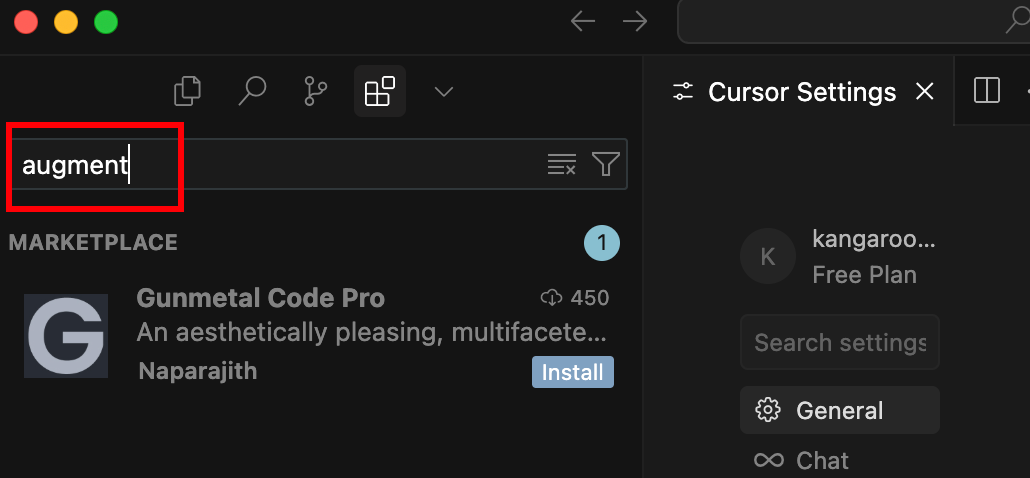Click the marketplace result count badge
This screenshot has width=1030, height=478.
coord(602,243)
